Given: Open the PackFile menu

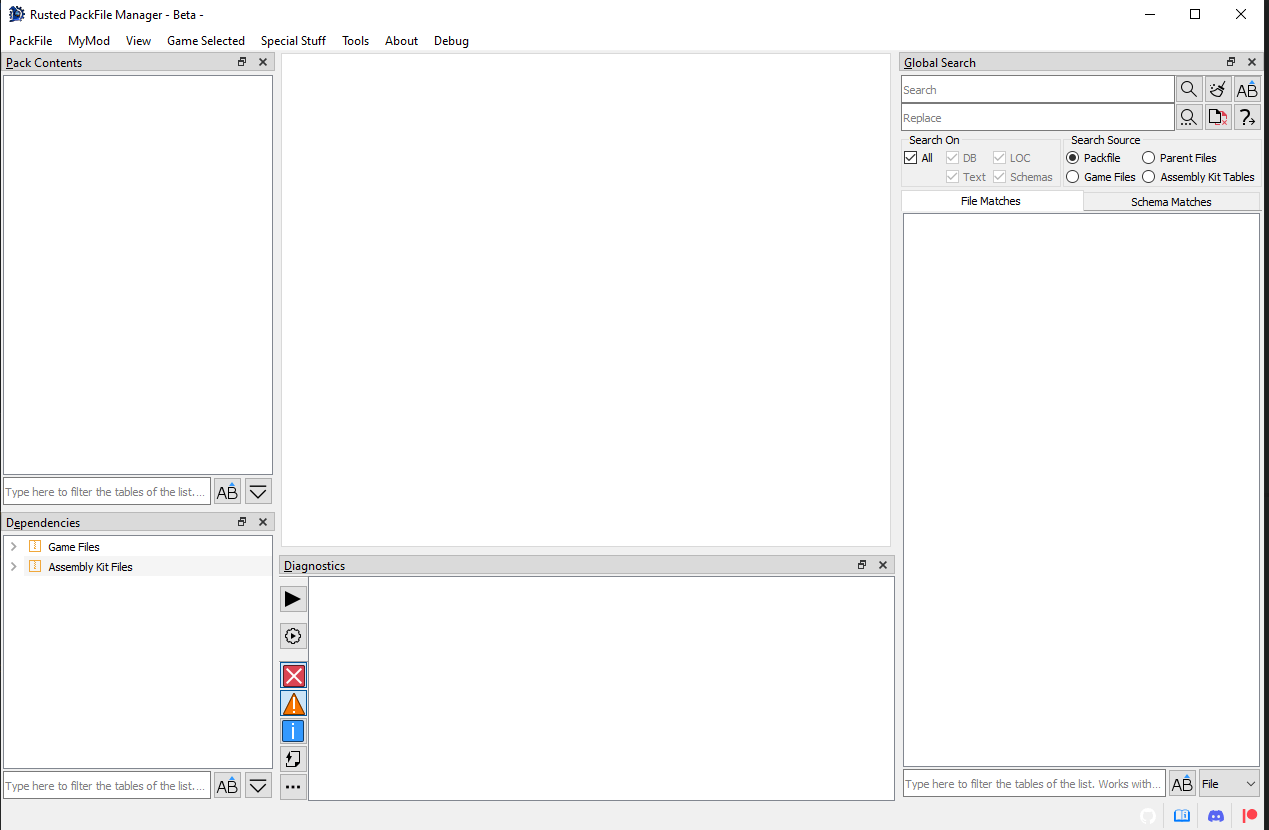Looking at the screenshot, I should [x=29, y=41].
